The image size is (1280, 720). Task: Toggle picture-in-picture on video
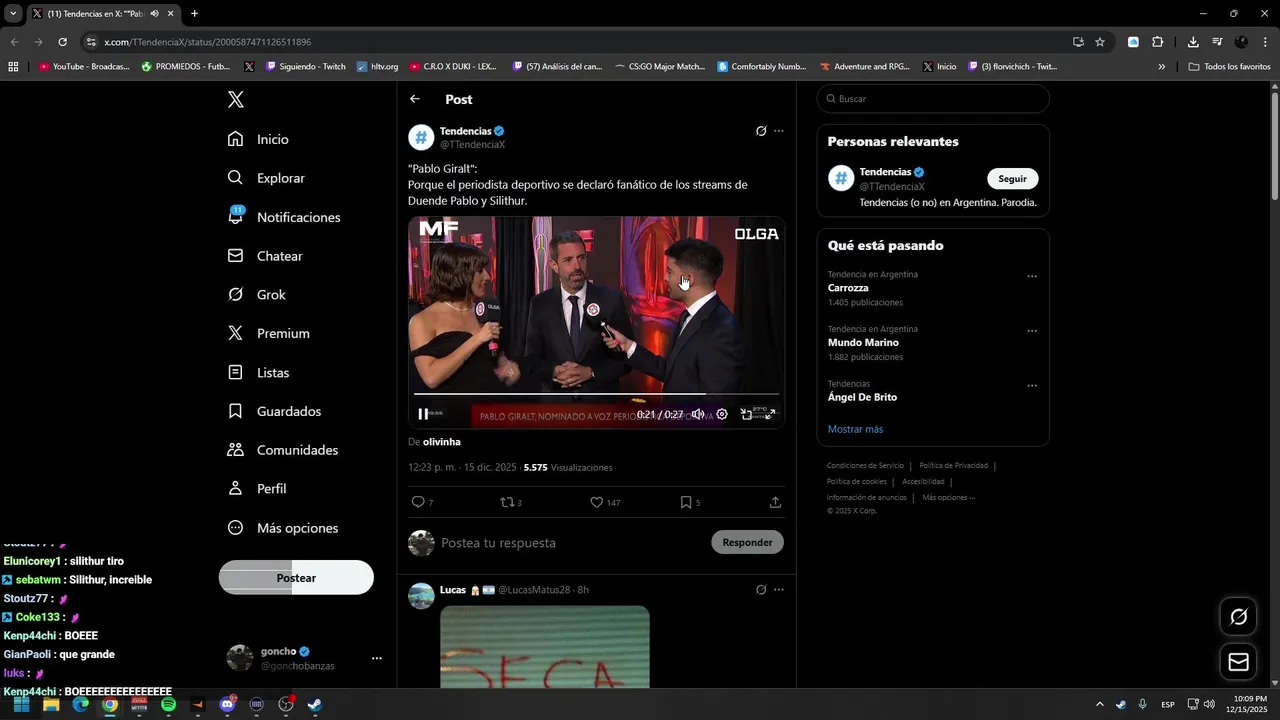tap(746, 414)
